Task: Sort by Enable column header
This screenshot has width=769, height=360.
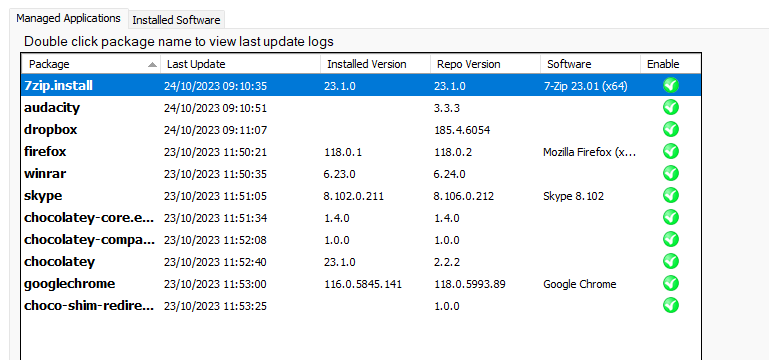Action: click(x=670, y=64)
